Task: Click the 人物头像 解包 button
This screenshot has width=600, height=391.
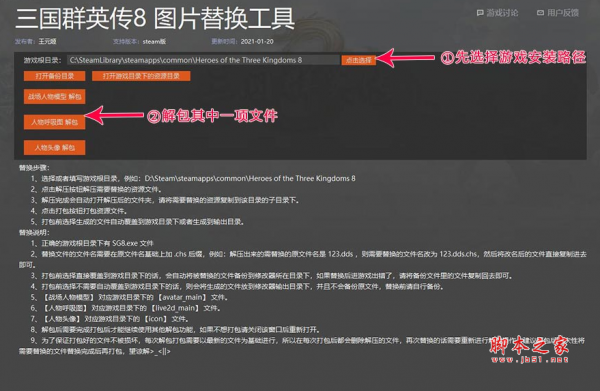Action: pos(54,148)
